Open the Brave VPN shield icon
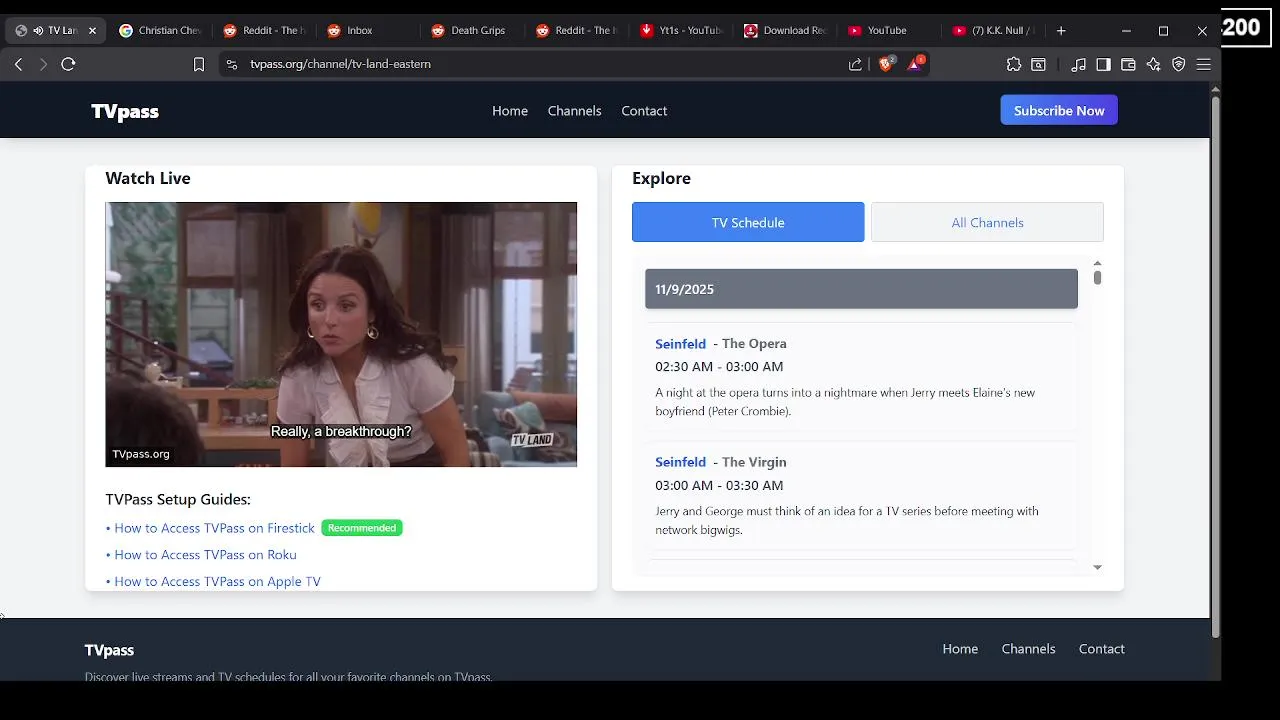This screenshot has height=720, width=1280. 1178,64
